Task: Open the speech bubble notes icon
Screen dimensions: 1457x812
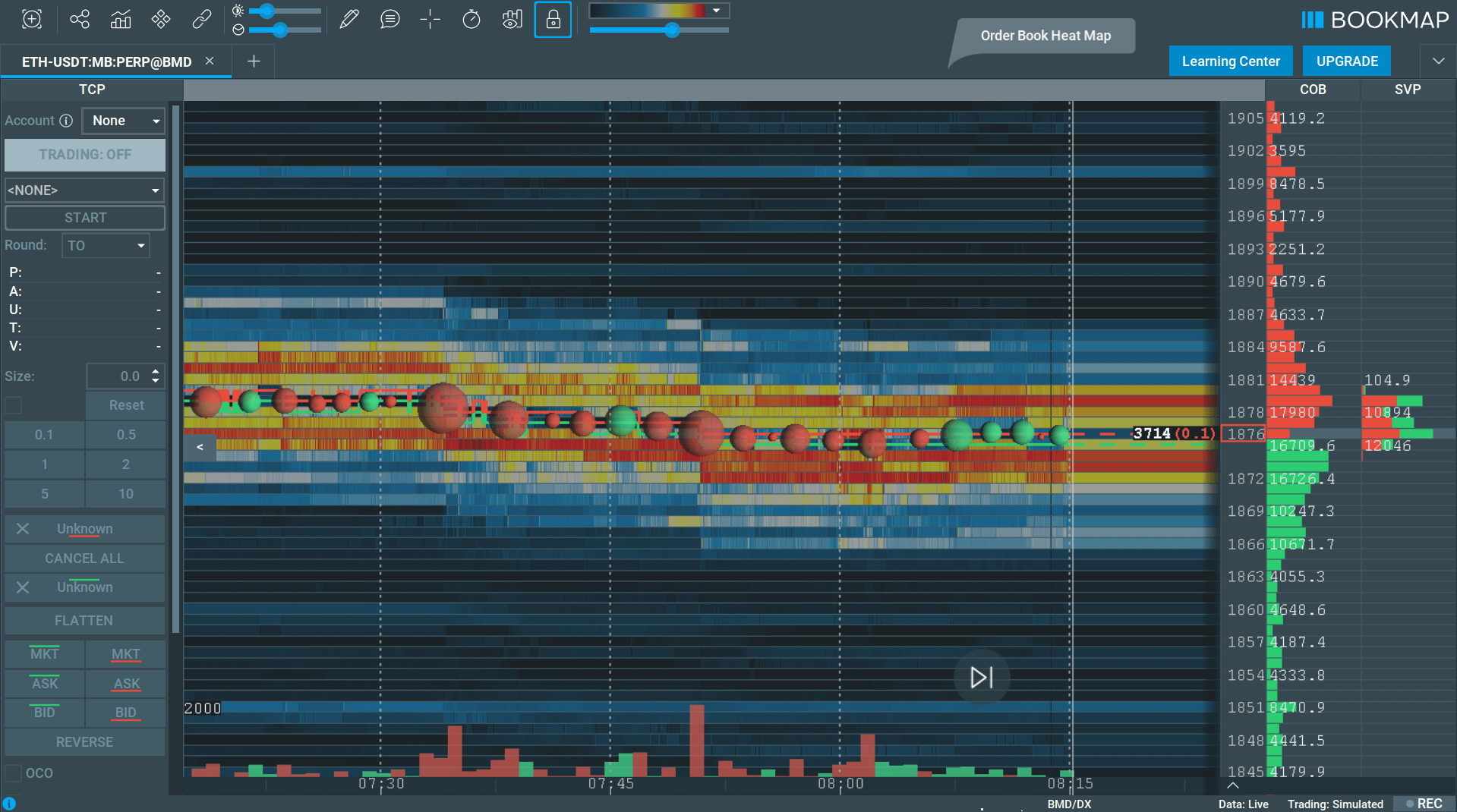Action: pyautogui.click(x=390, y=19)
